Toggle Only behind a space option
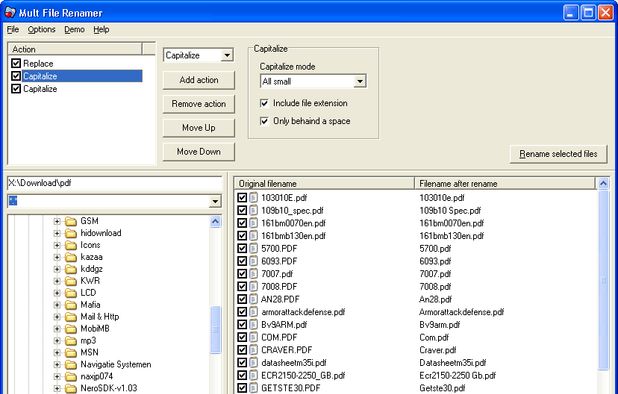This screenshot has width=618, height=394. point(264,121)
